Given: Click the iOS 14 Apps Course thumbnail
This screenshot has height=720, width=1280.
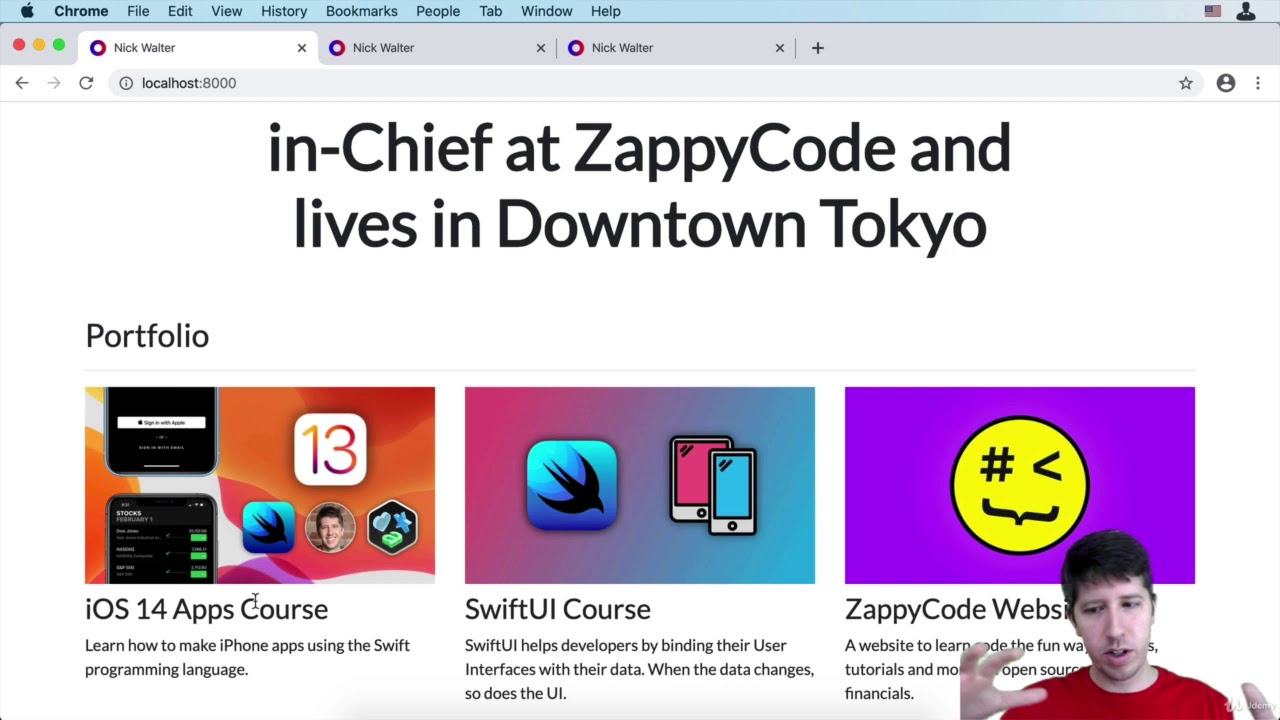Looking at the screenshot, I should click(260, 485).
